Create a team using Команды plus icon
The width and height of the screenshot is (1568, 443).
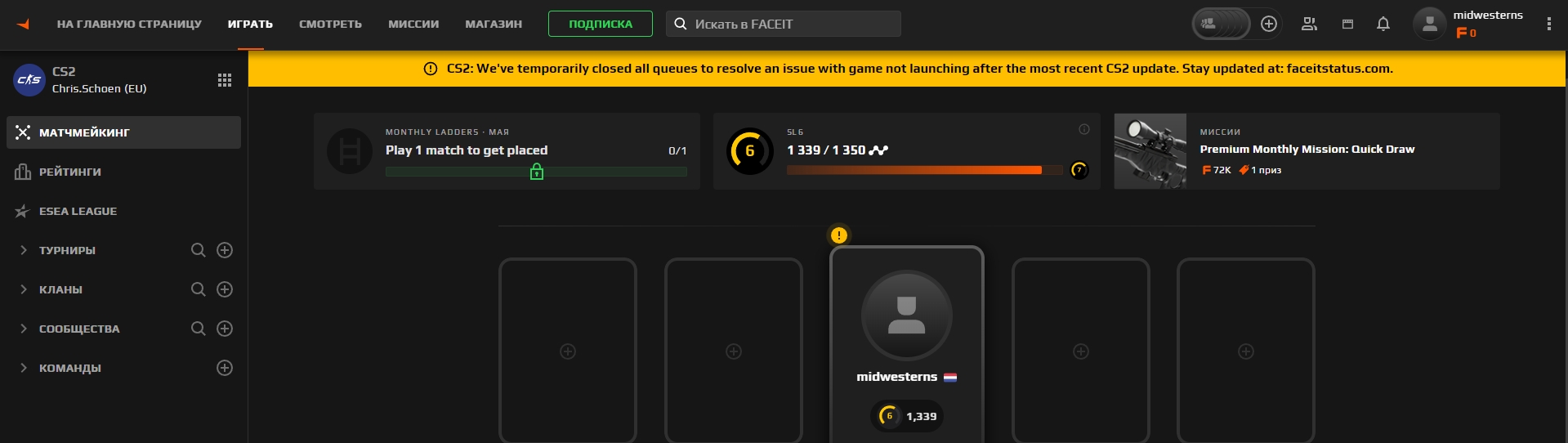point(225,368)
